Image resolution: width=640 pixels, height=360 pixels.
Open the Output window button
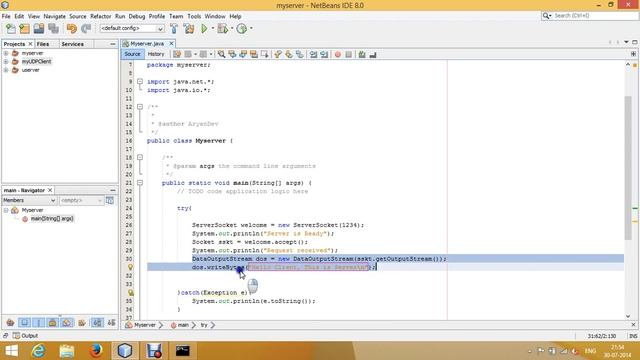tap(25, 336)
